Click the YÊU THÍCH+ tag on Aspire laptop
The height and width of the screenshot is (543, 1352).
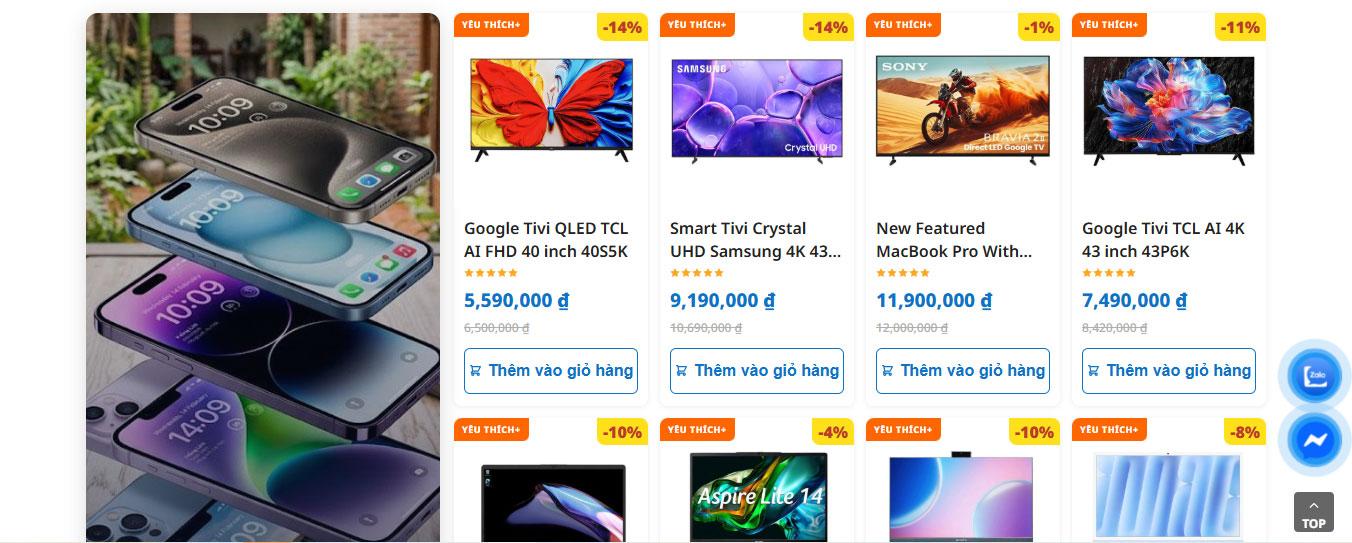pos(697,430)
